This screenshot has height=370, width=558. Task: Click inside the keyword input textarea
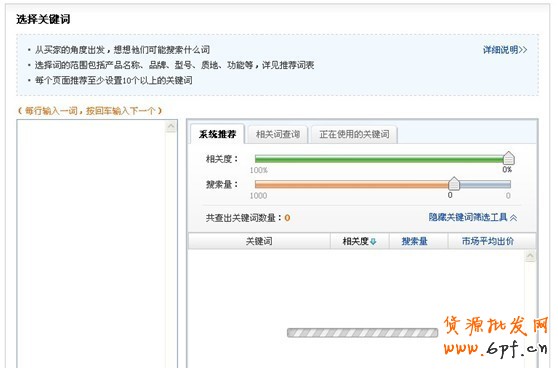91,244
